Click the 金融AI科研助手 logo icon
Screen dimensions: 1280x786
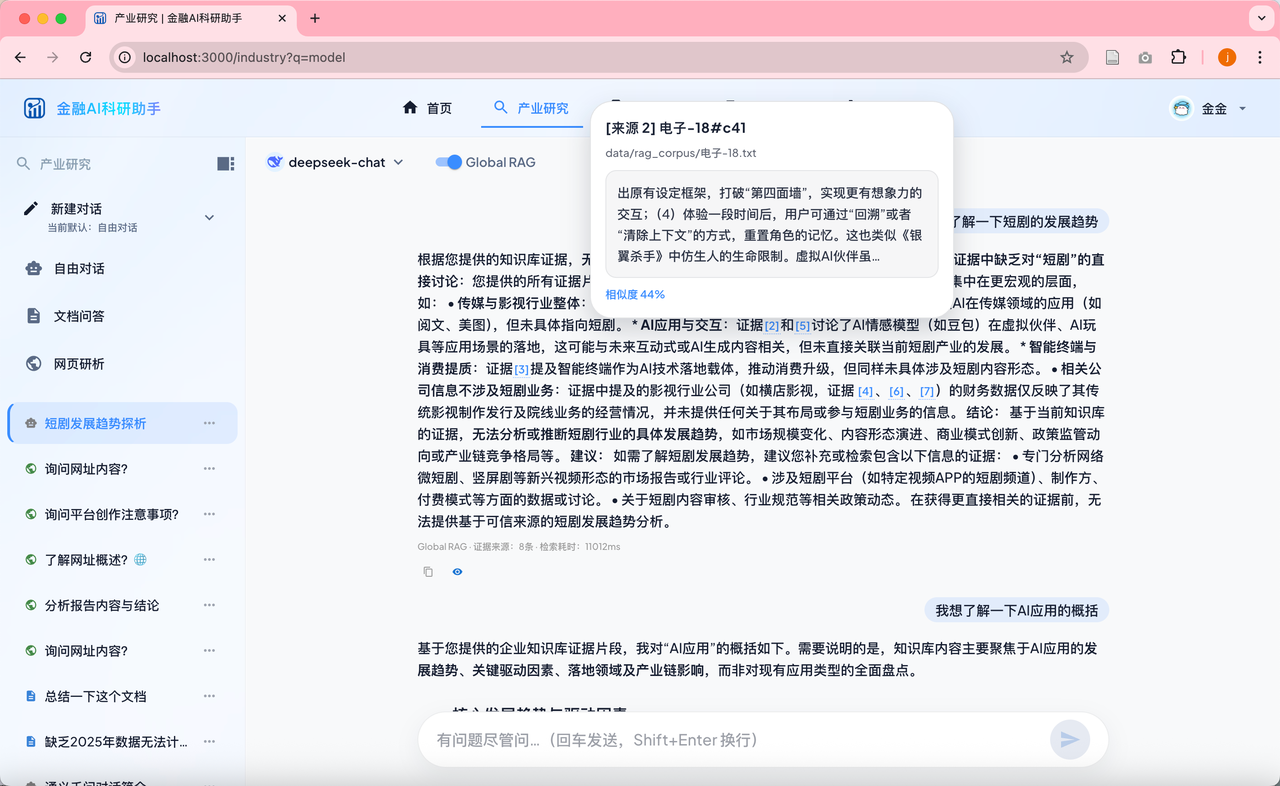pyautogui.click(x=35, y=108)
